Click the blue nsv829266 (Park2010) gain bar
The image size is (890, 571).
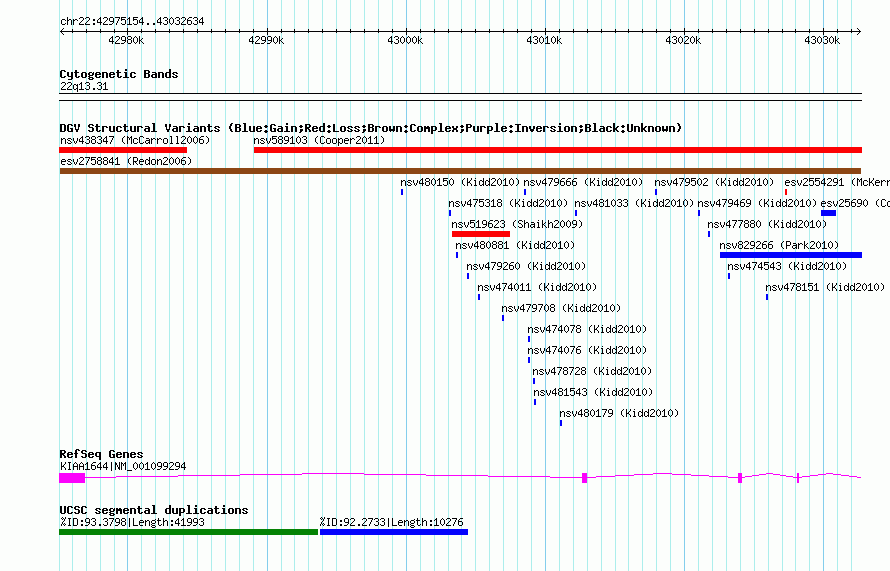click(791, 255)
